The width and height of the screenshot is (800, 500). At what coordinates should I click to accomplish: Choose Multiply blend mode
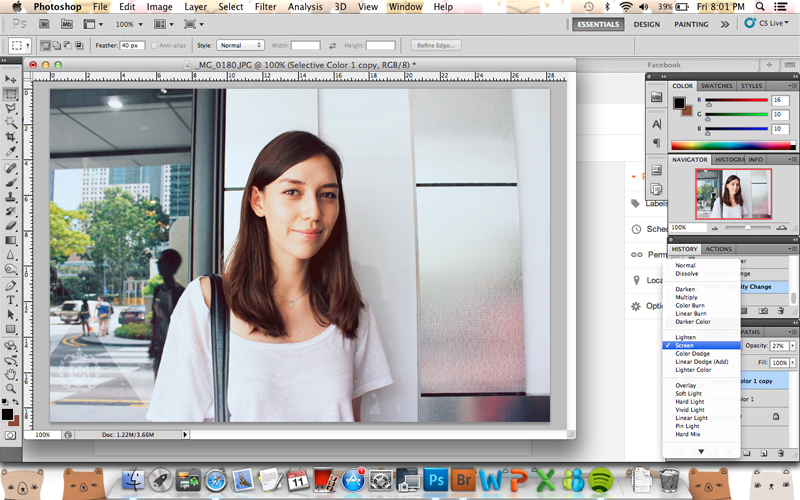(686, 297)
